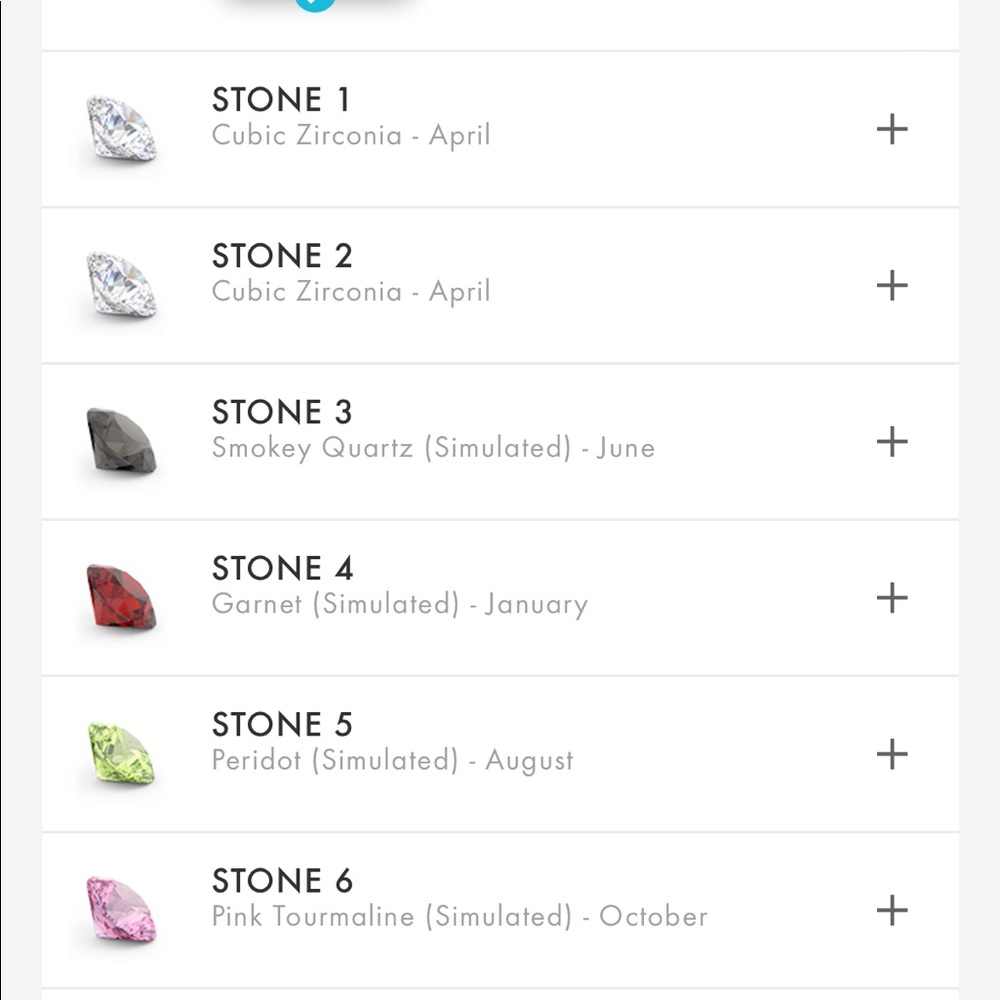The image size is (1000, 1000).
Task: Expand Stone 6 using its plus icon
Action: point(892,910)
